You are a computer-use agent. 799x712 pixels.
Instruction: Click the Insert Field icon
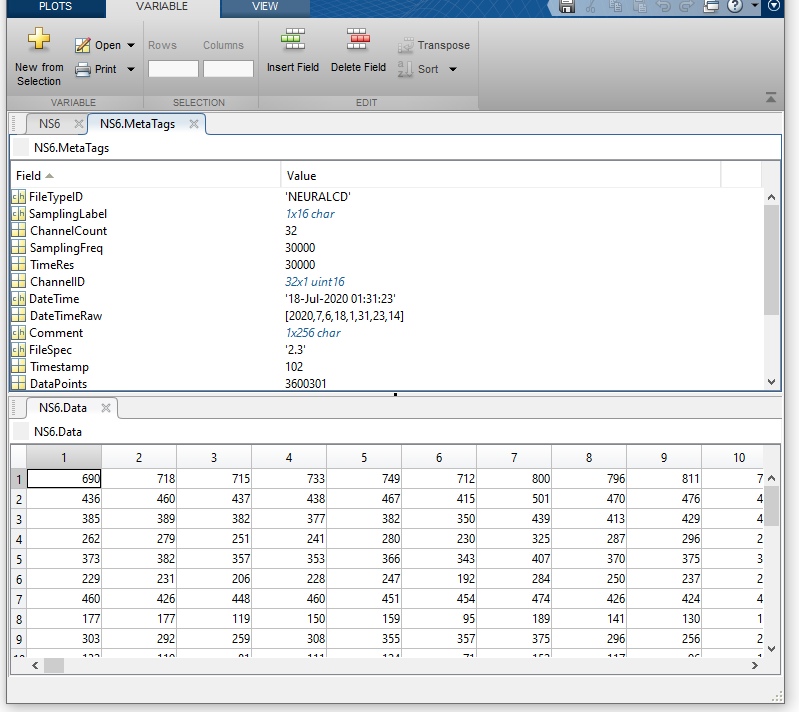point(293,40)
